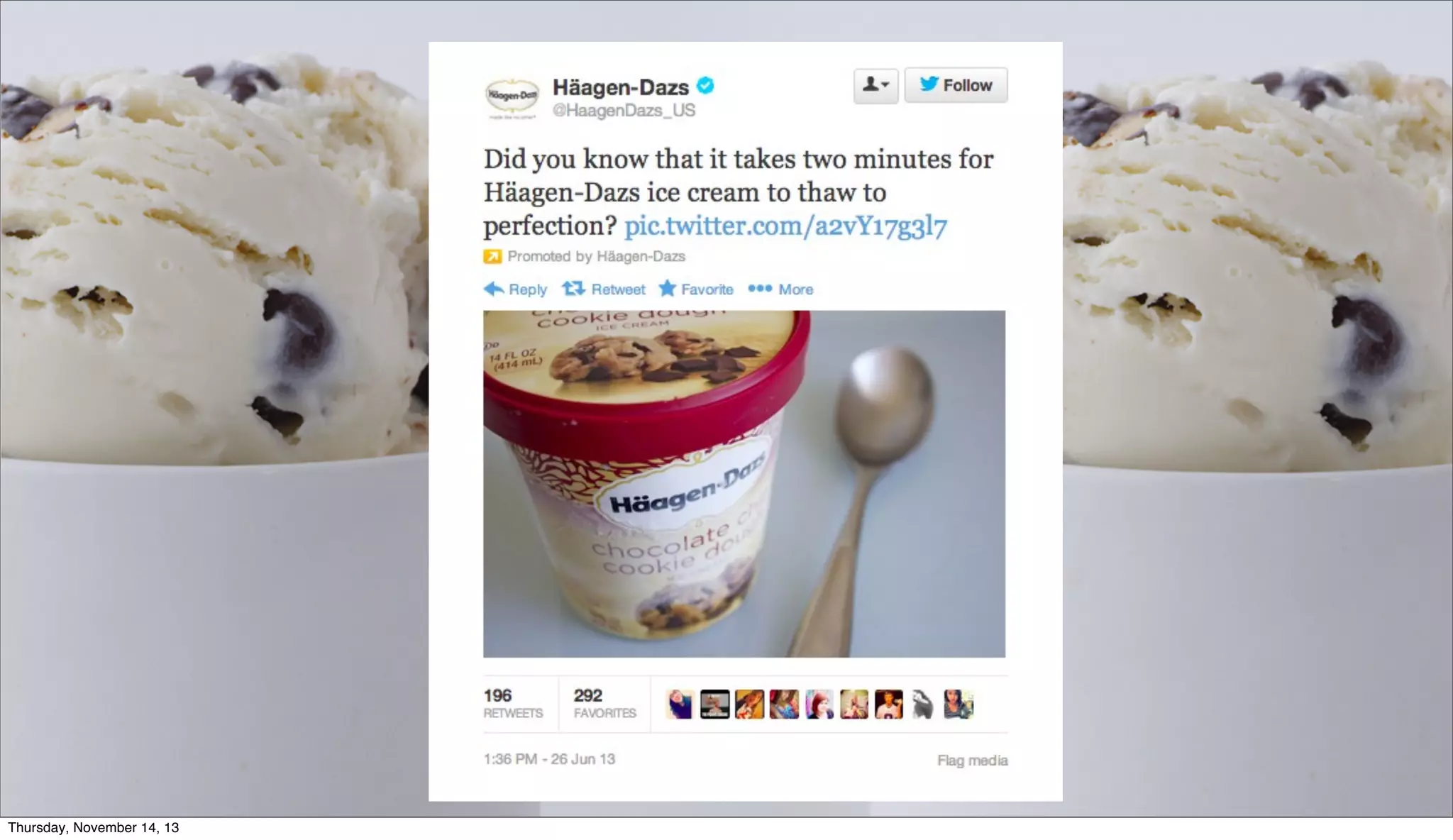This screenshot has width=1453, height=840.
Task: Click the Retweet icon
Action: coord(573,289)
